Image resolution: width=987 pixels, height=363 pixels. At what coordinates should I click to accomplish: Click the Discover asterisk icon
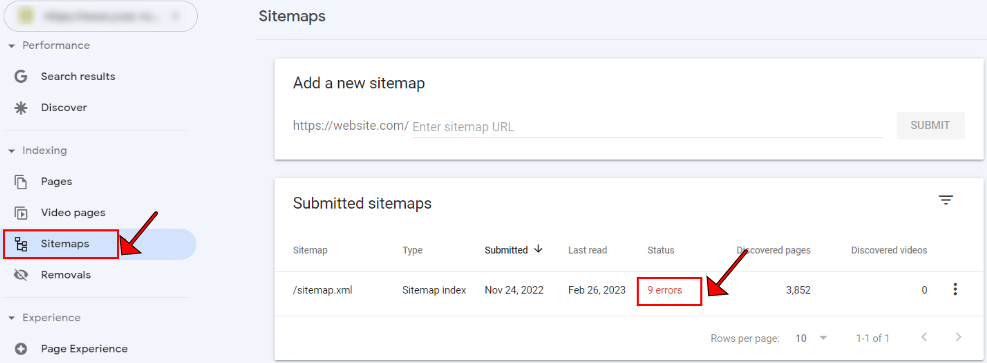21,108
